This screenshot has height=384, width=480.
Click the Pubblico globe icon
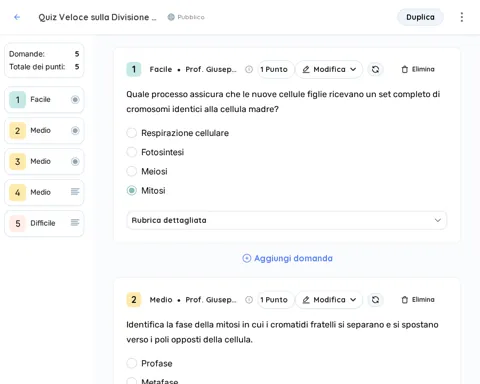coord(171,17)
